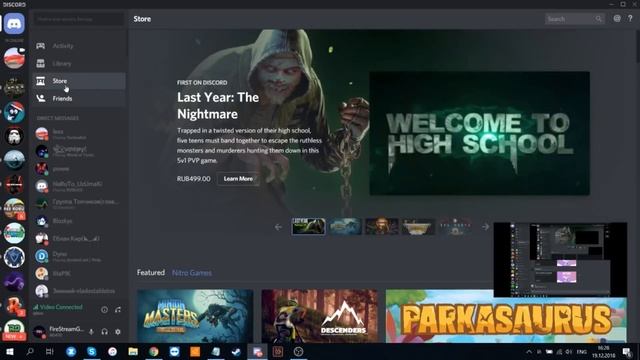The width and height of the screenshot is (640, 360).
Task: Open File Explorer from the taskbar
Action: [133, 352]
